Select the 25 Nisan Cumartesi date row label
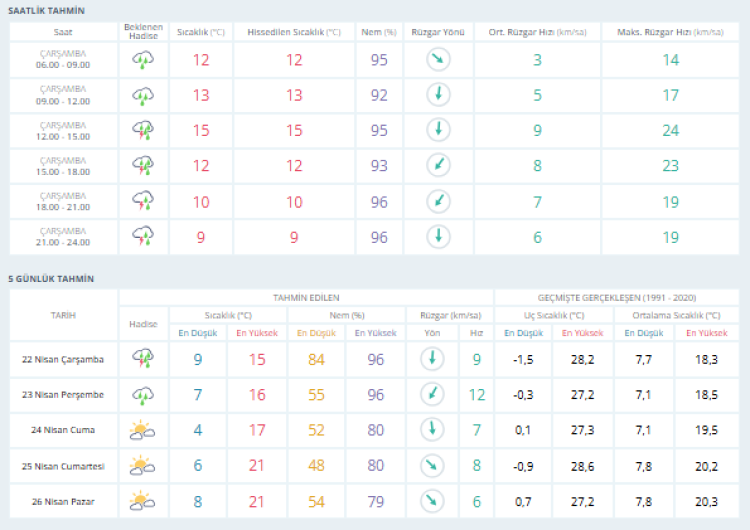Viewport: 750px width, 530px height. pos(64,465)
